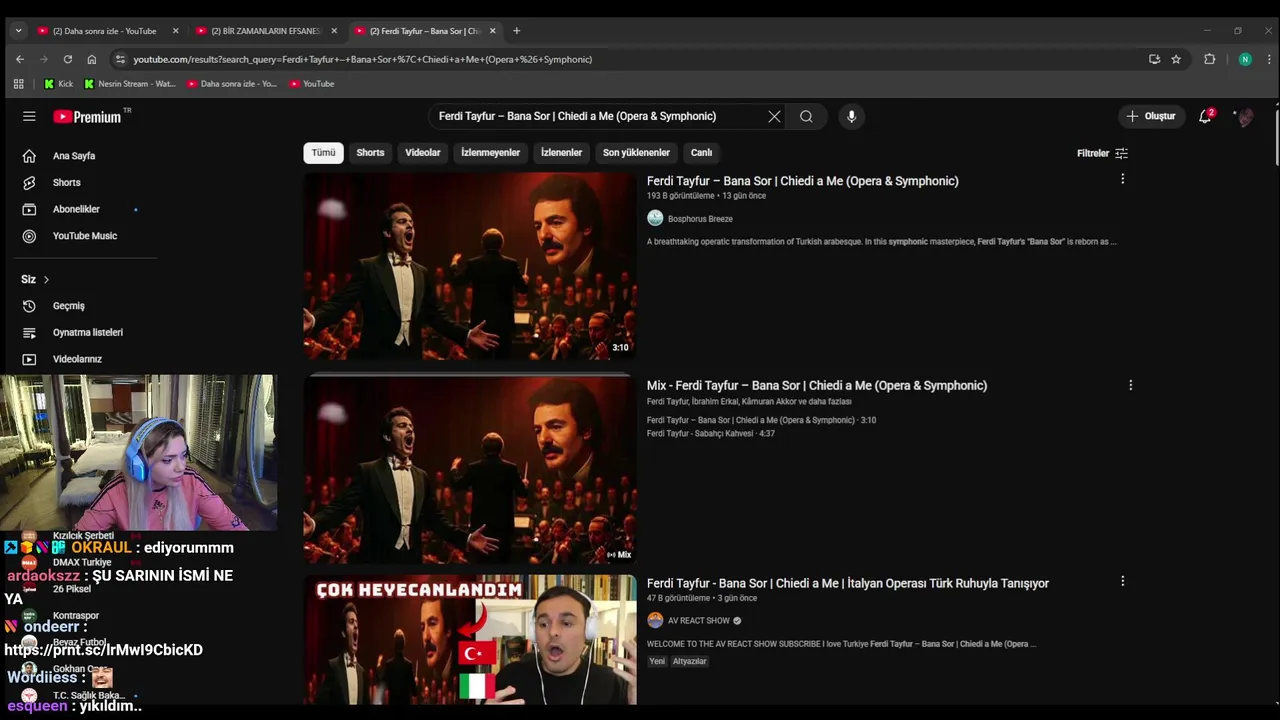Open the ÇOK HEYECANLANDIM reaction thumbnail
This screenshot has width=1280, height=720.
coord(470,640)
